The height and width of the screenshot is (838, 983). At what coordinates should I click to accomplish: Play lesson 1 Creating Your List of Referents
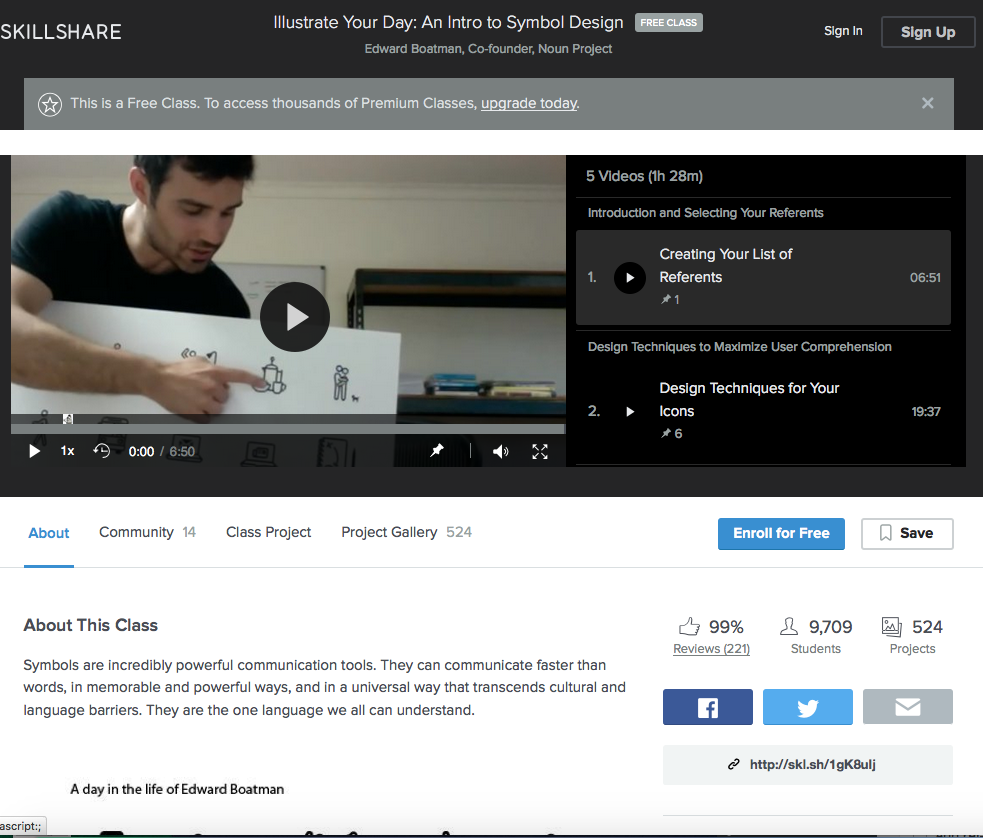[629, 278]
